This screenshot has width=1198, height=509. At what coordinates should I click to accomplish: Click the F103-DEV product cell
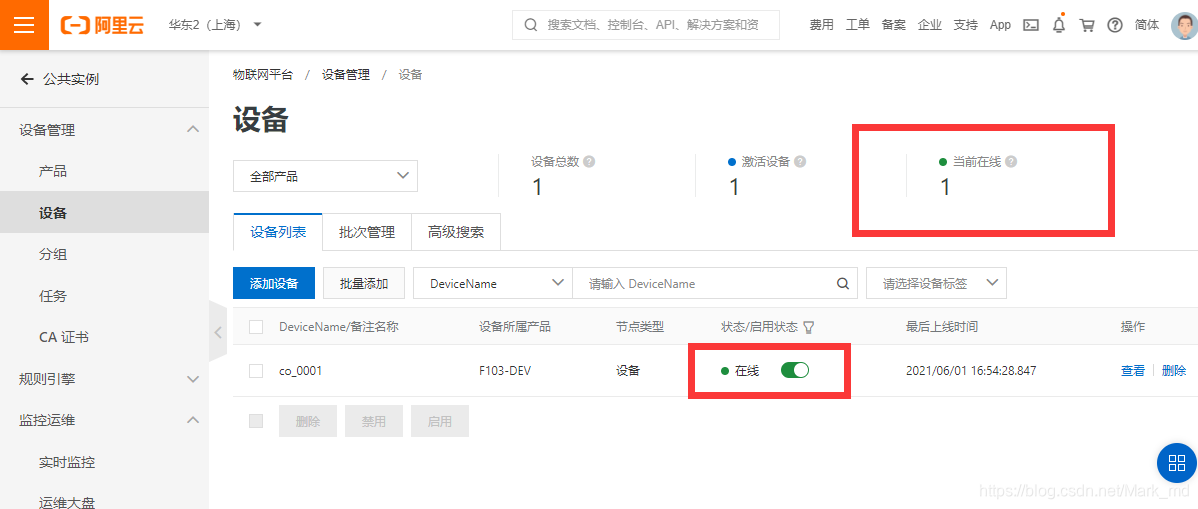pyautogui.click(x=505, y=371)
